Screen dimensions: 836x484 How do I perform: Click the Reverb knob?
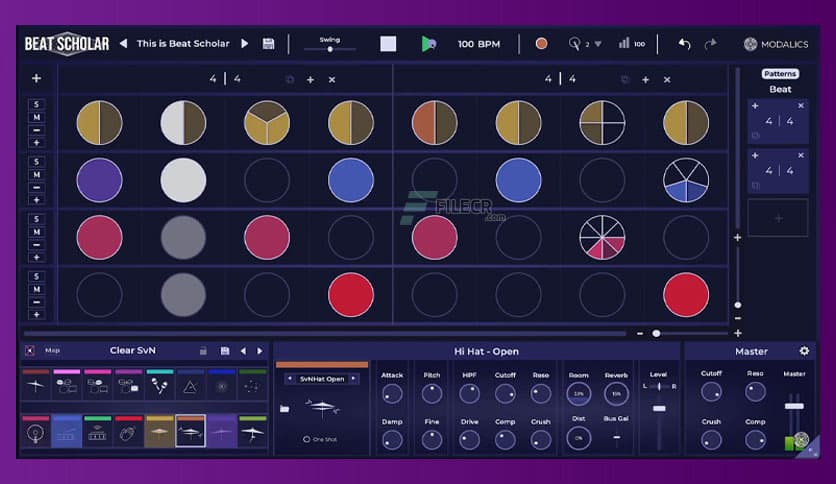(616, 394)
